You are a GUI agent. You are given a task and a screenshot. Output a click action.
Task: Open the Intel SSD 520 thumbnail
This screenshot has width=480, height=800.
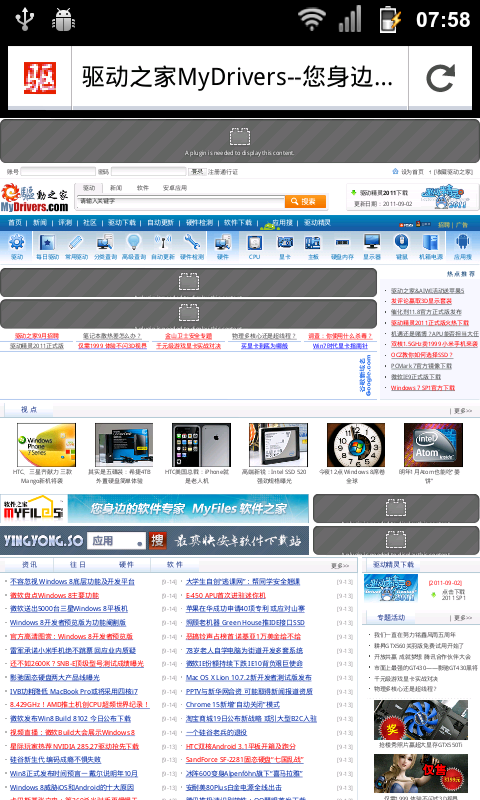coord(279,444)
